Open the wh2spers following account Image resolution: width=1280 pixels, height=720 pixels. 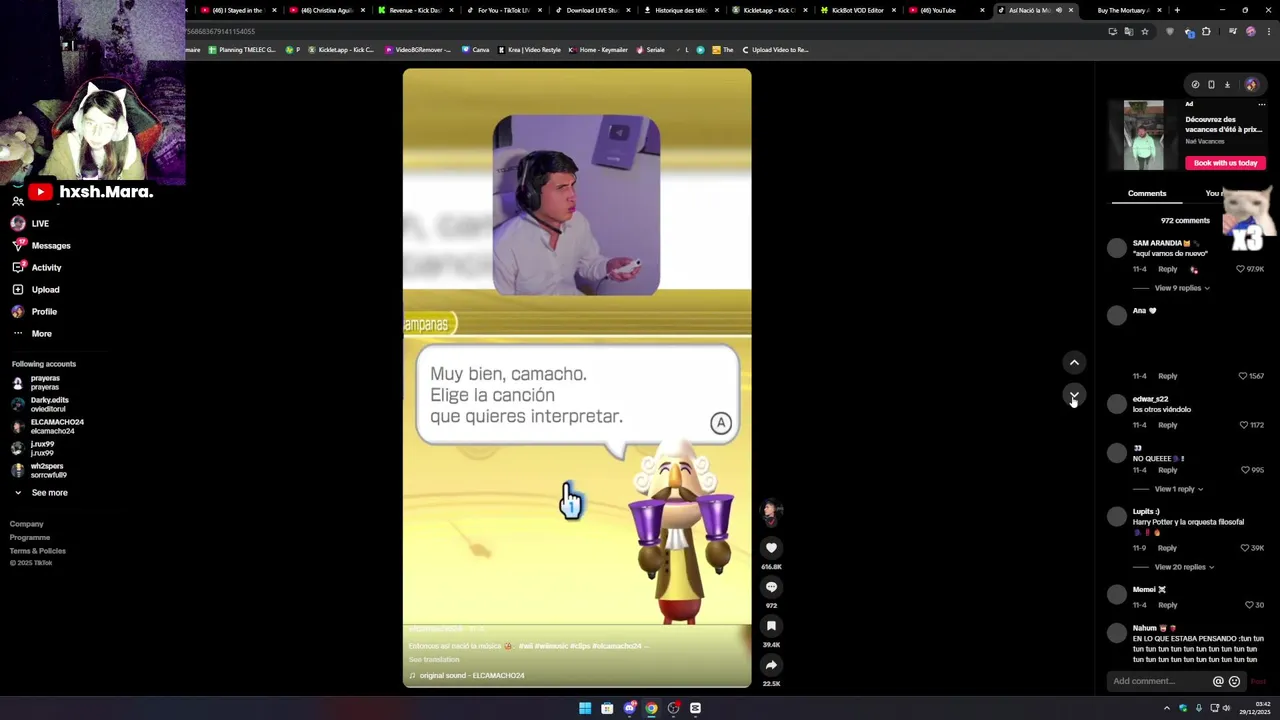coord(39,470)
